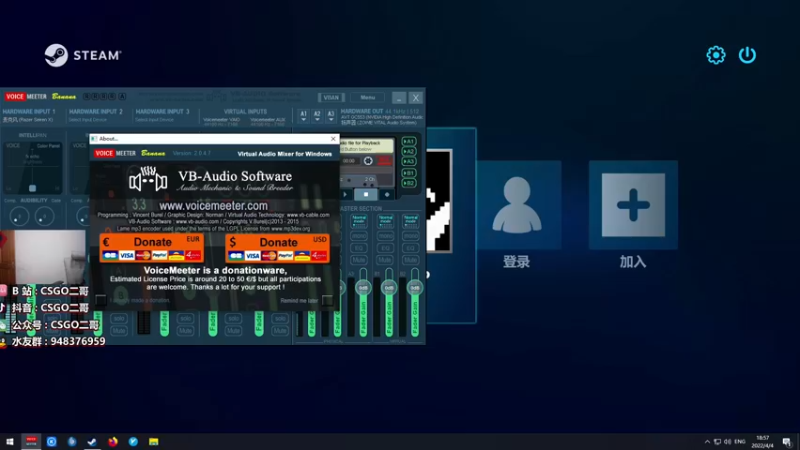Mute the A3 master bus
The height and width of the screenshot is (450, 800).
pos(359,260)
